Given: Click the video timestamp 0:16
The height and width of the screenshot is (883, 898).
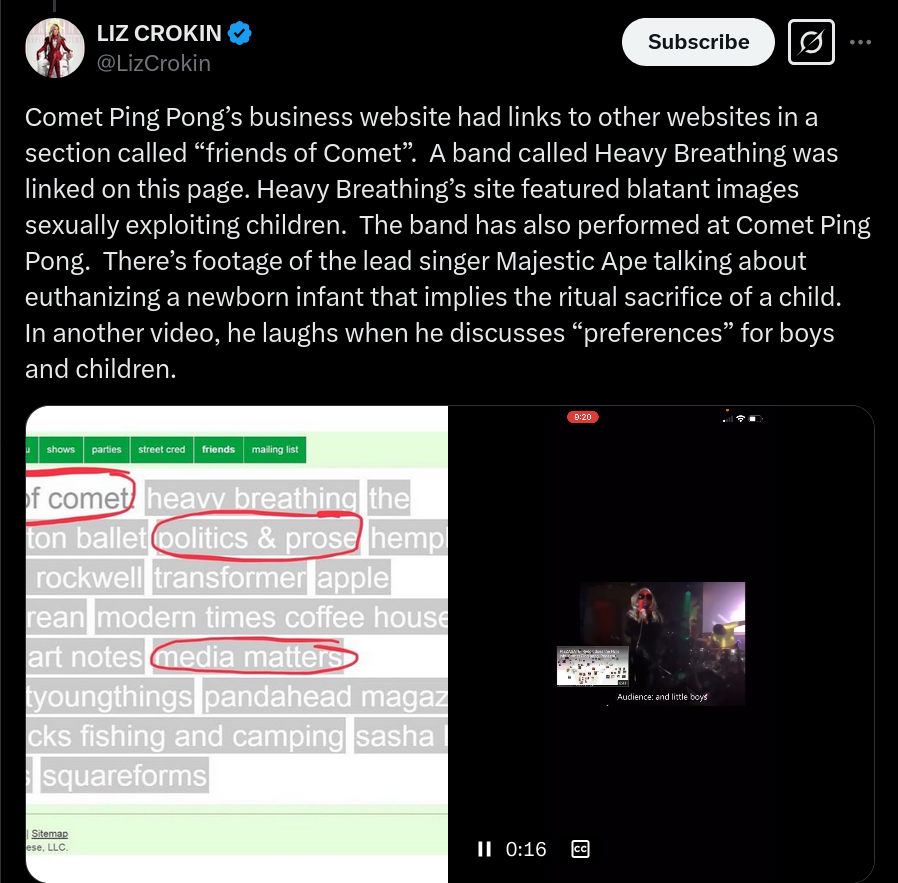Looking at the screenshot, I should [526, 849].
